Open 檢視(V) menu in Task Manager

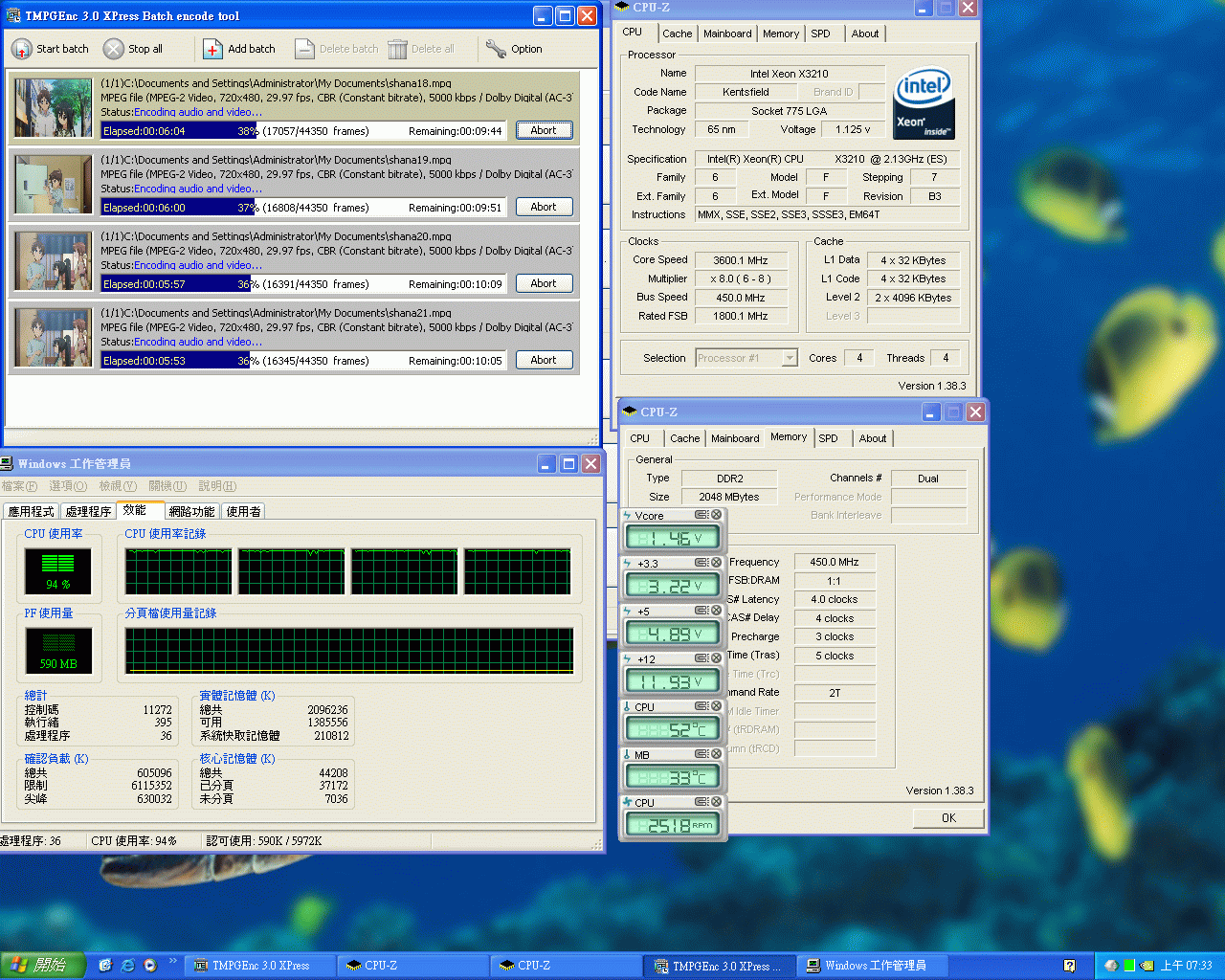click(x=118, y=486)
